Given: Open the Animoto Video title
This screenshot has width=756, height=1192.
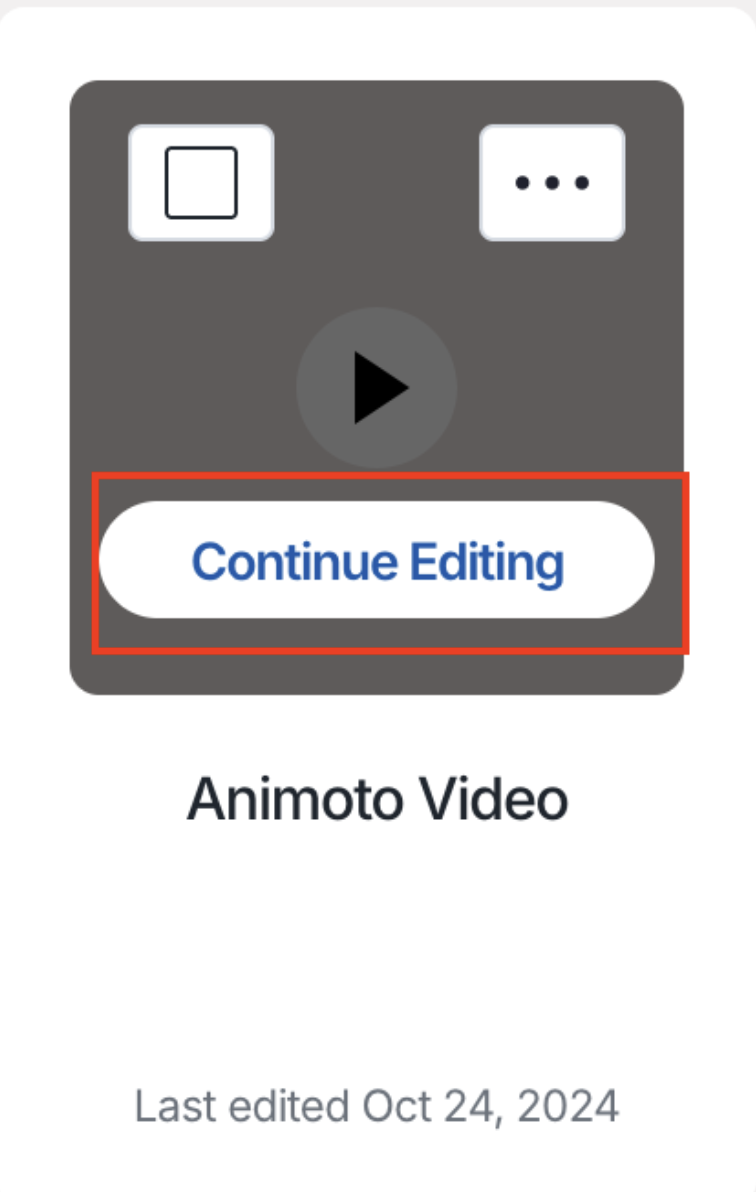Looking at the screenshot, I should click(x=377, y=799).
